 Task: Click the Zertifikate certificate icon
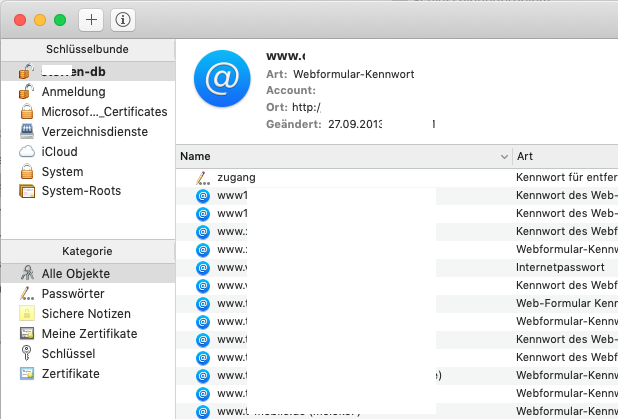(x=27, y=374)
